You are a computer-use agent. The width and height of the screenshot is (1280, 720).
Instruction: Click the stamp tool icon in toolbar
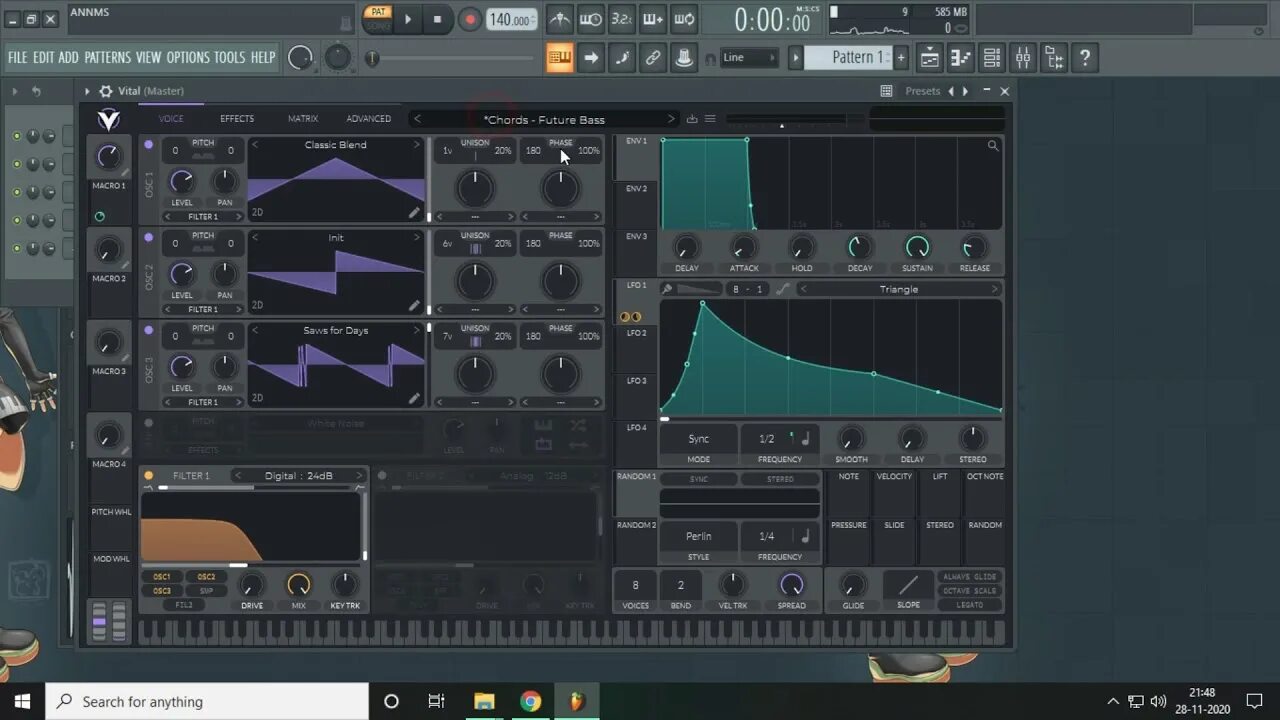tap(684, 58)
